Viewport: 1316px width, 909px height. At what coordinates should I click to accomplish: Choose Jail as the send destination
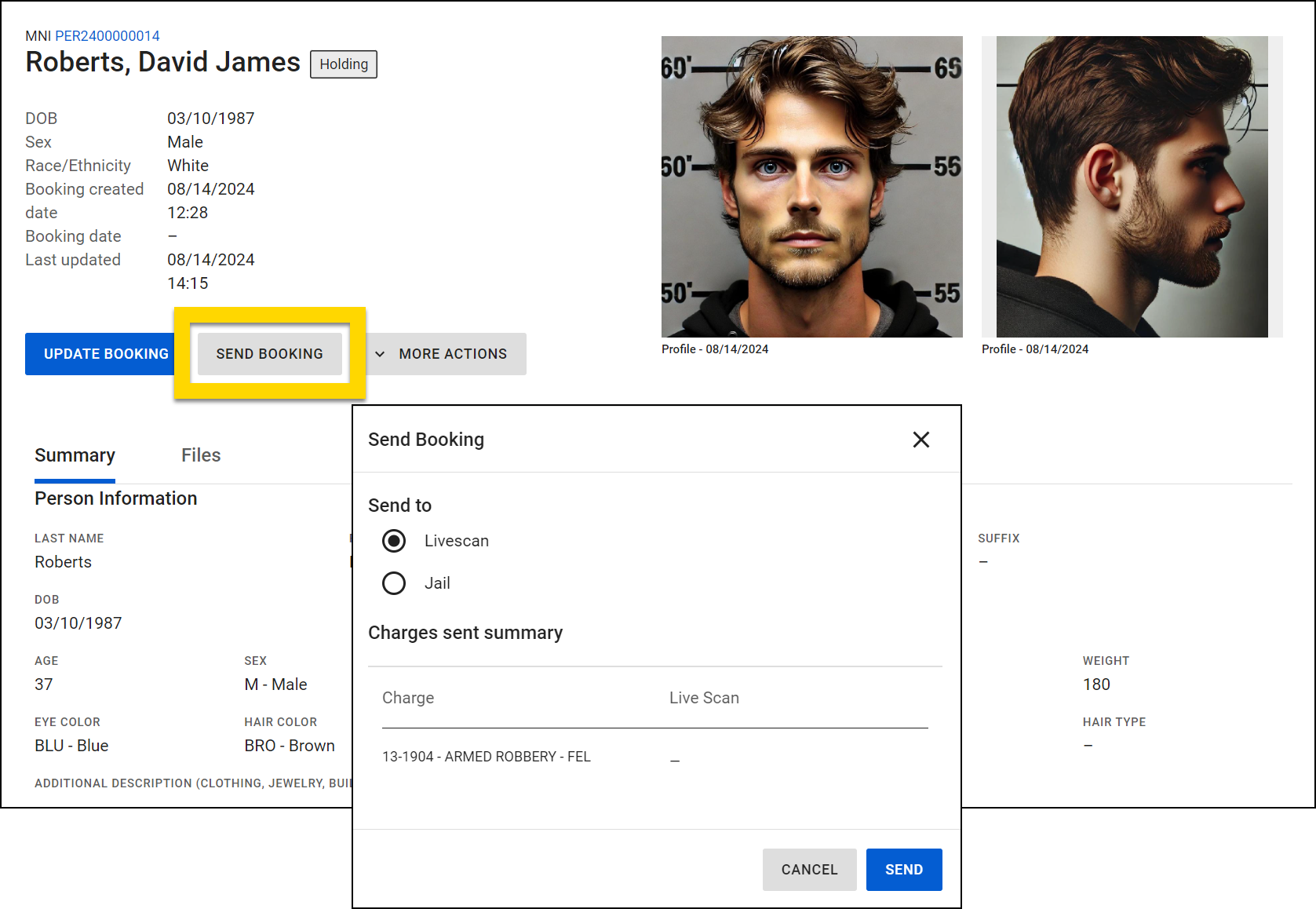click(x=394, y=583)
